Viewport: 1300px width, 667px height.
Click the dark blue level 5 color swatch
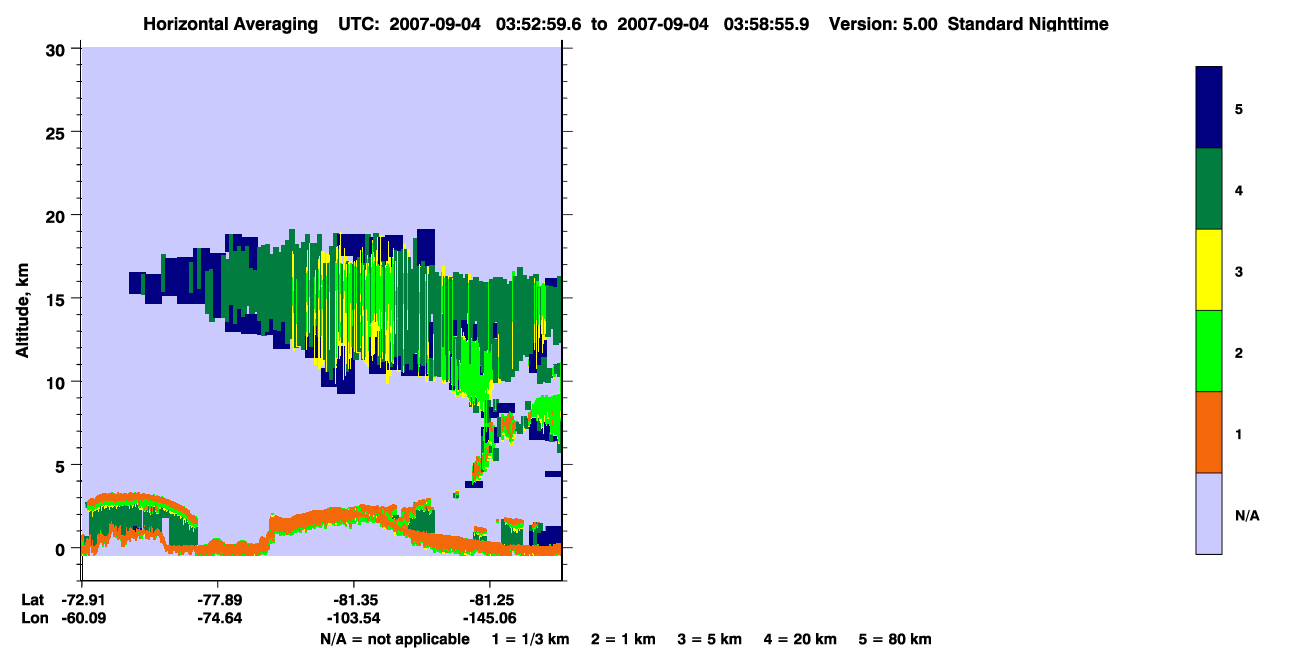1209,108
